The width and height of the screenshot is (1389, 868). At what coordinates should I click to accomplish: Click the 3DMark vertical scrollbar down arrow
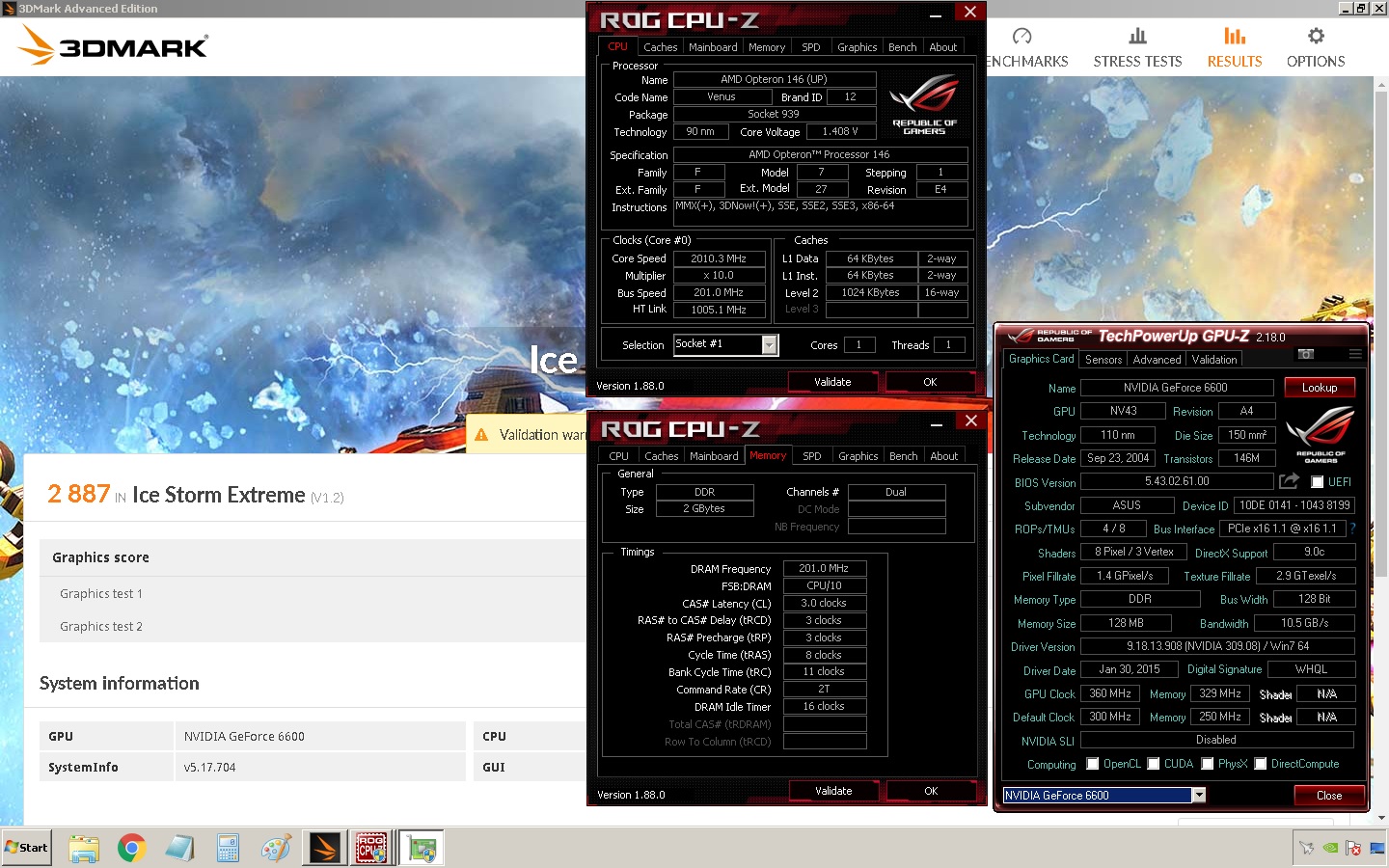coord(1381,818)
